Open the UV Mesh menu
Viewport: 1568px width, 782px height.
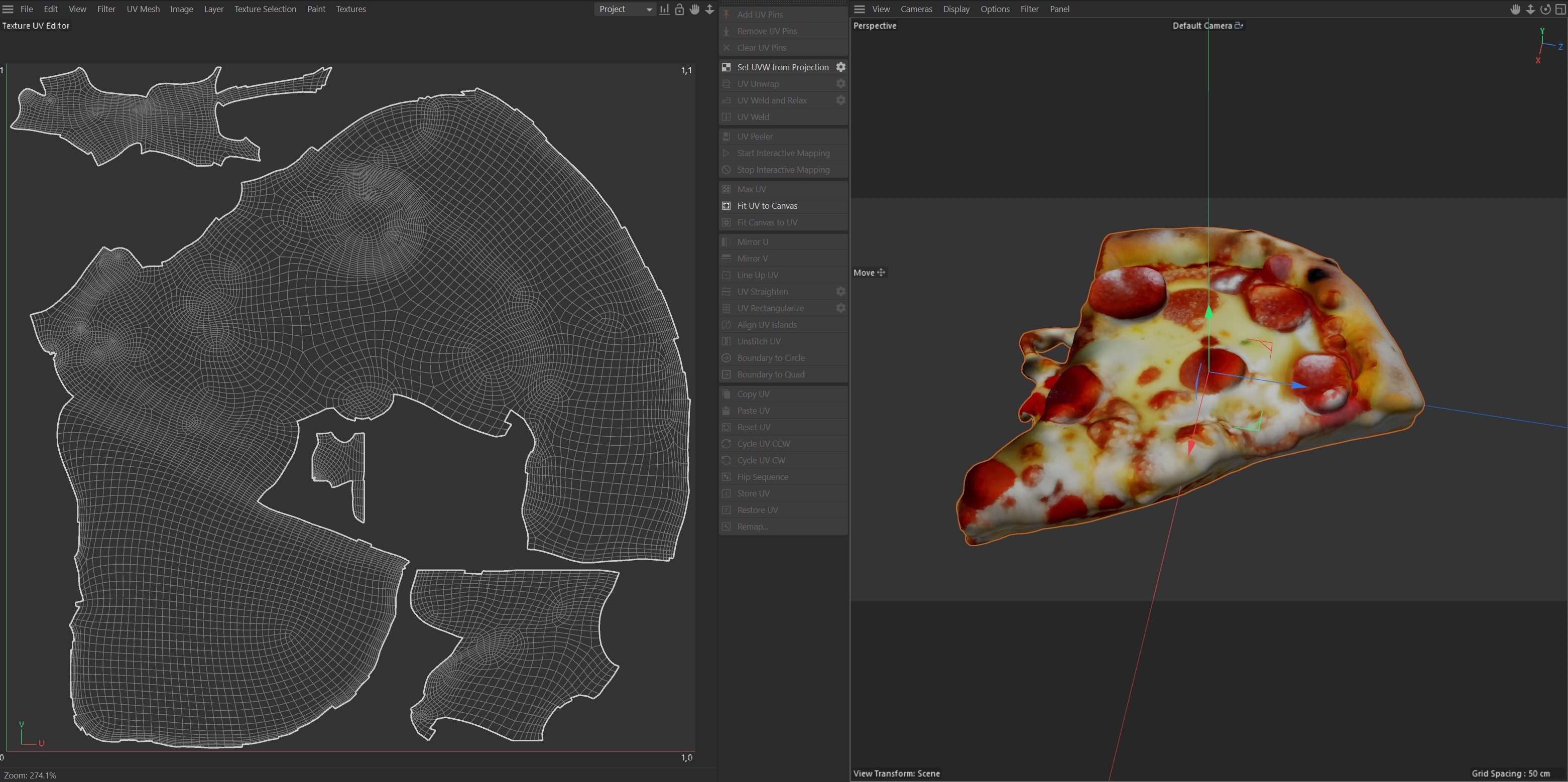coord(143,9)
